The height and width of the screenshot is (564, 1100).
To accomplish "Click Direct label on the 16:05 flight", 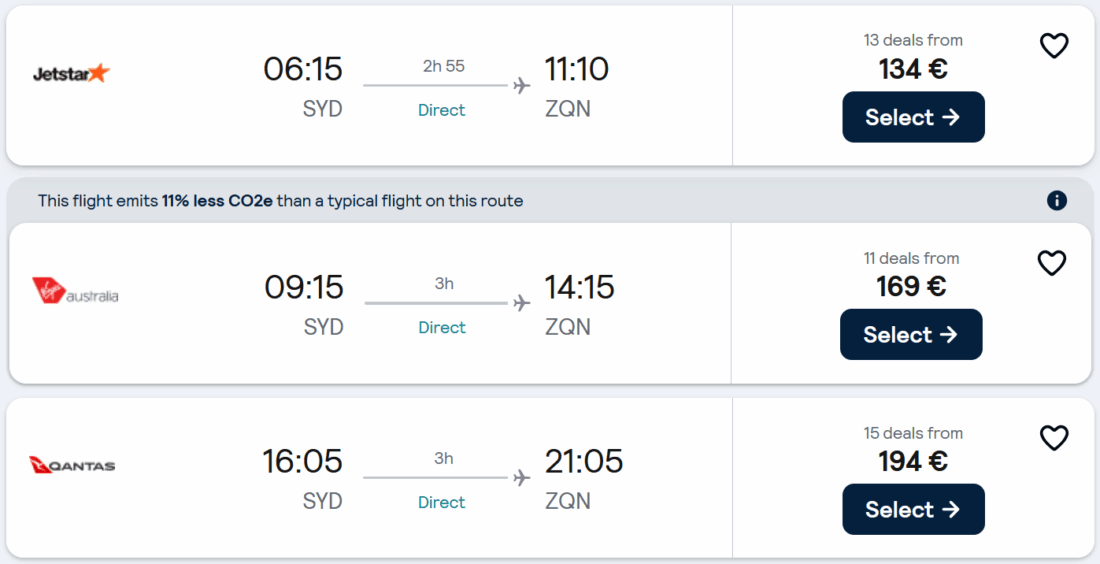I will tap(442, 502).
